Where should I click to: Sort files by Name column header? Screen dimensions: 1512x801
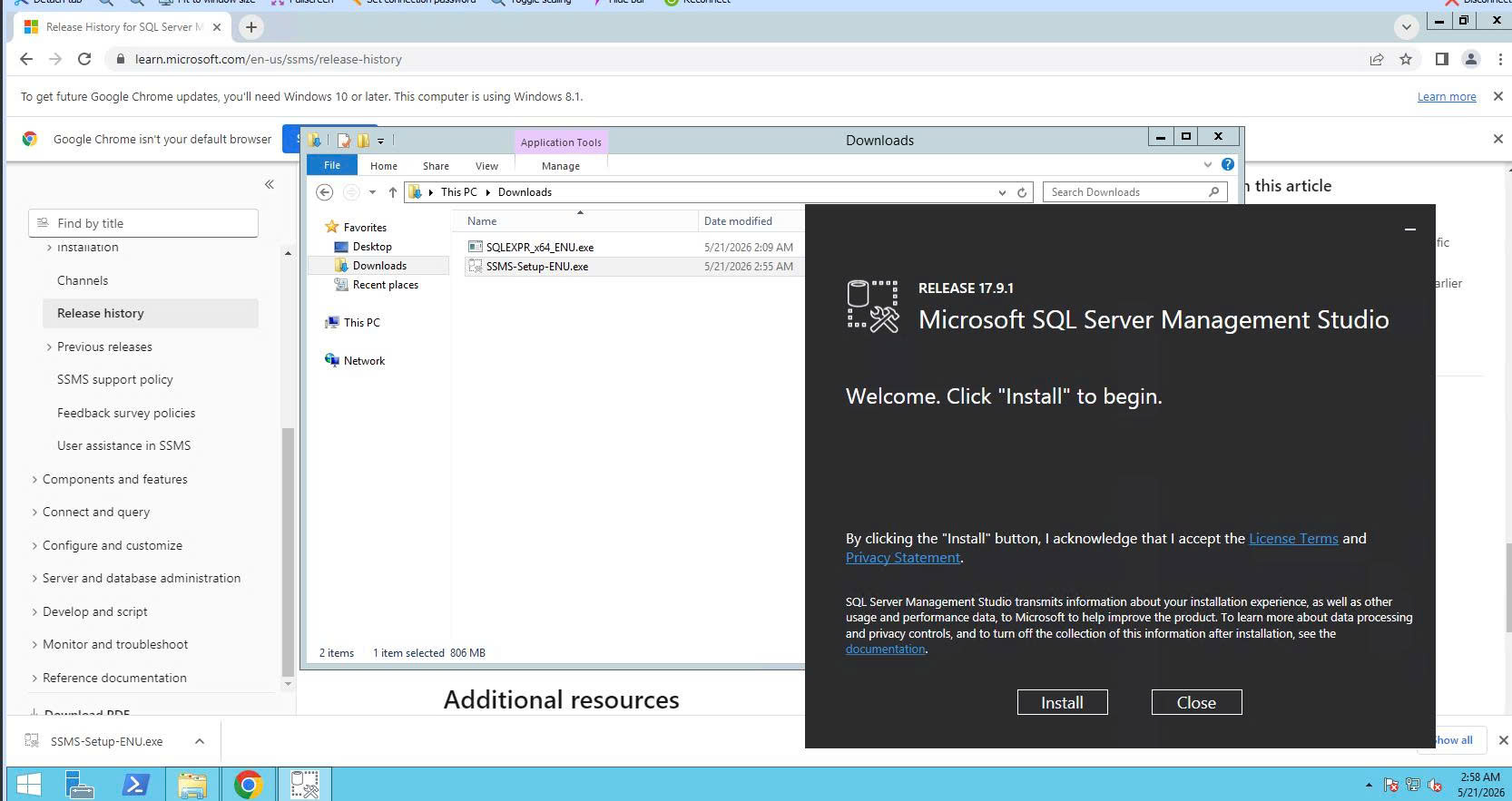tap(482, 221)
